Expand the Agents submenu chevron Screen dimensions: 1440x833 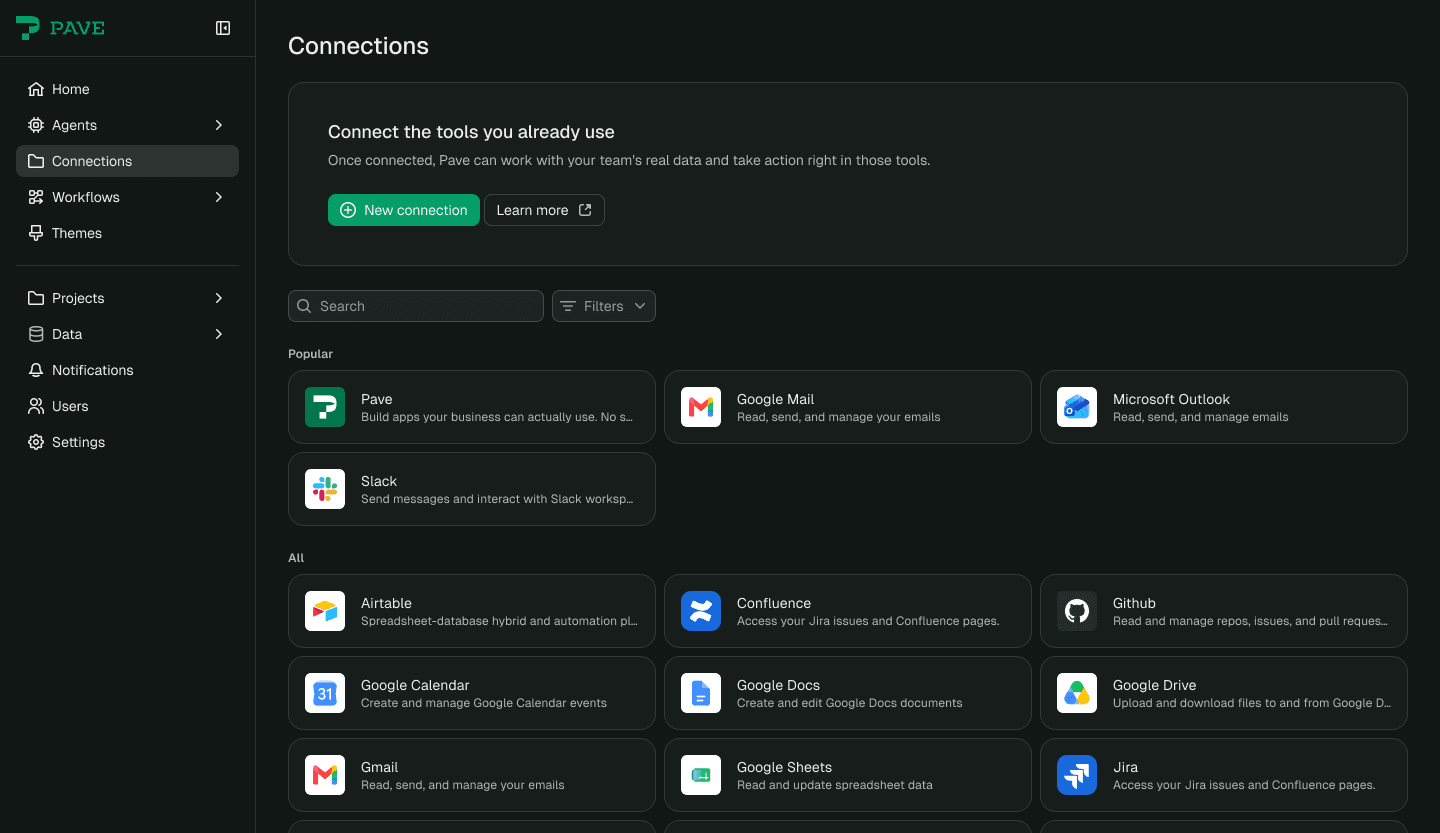219,125
